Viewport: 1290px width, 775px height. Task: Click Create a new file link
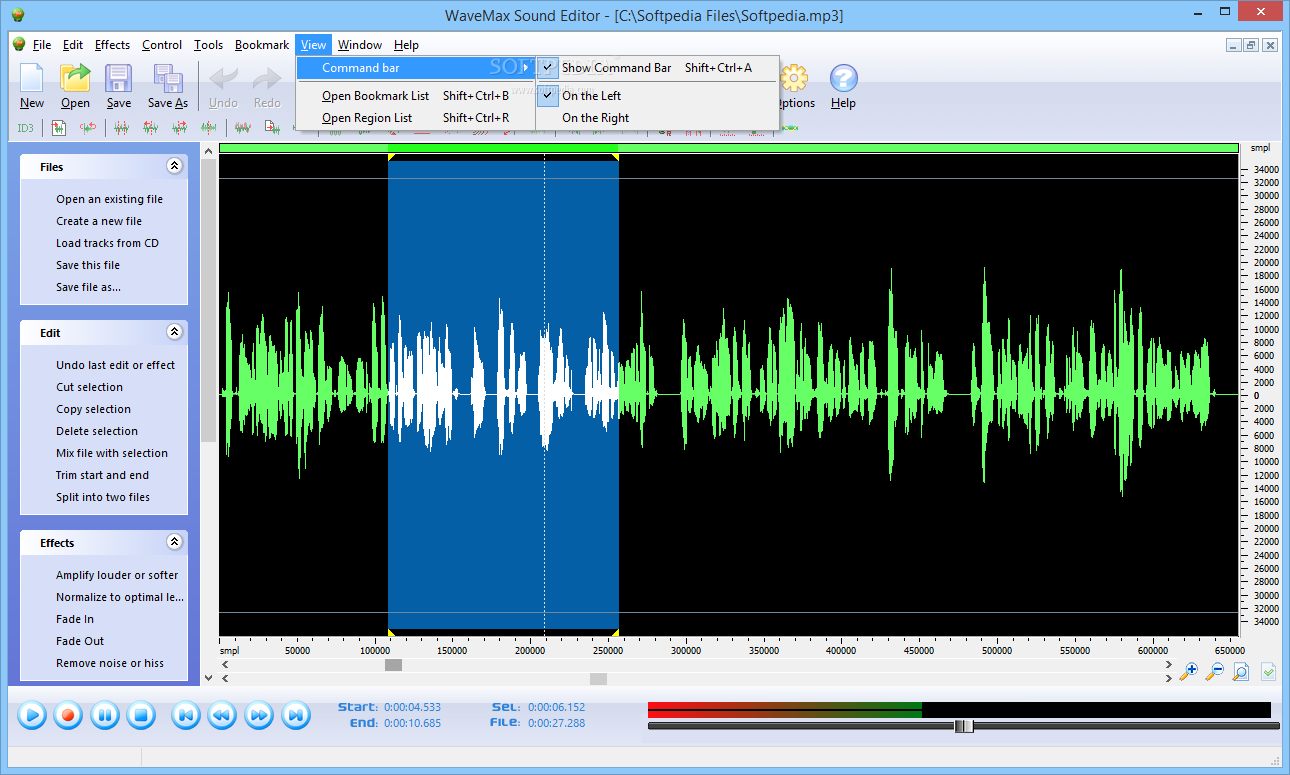pyautogui.click(x=99, y=221)
